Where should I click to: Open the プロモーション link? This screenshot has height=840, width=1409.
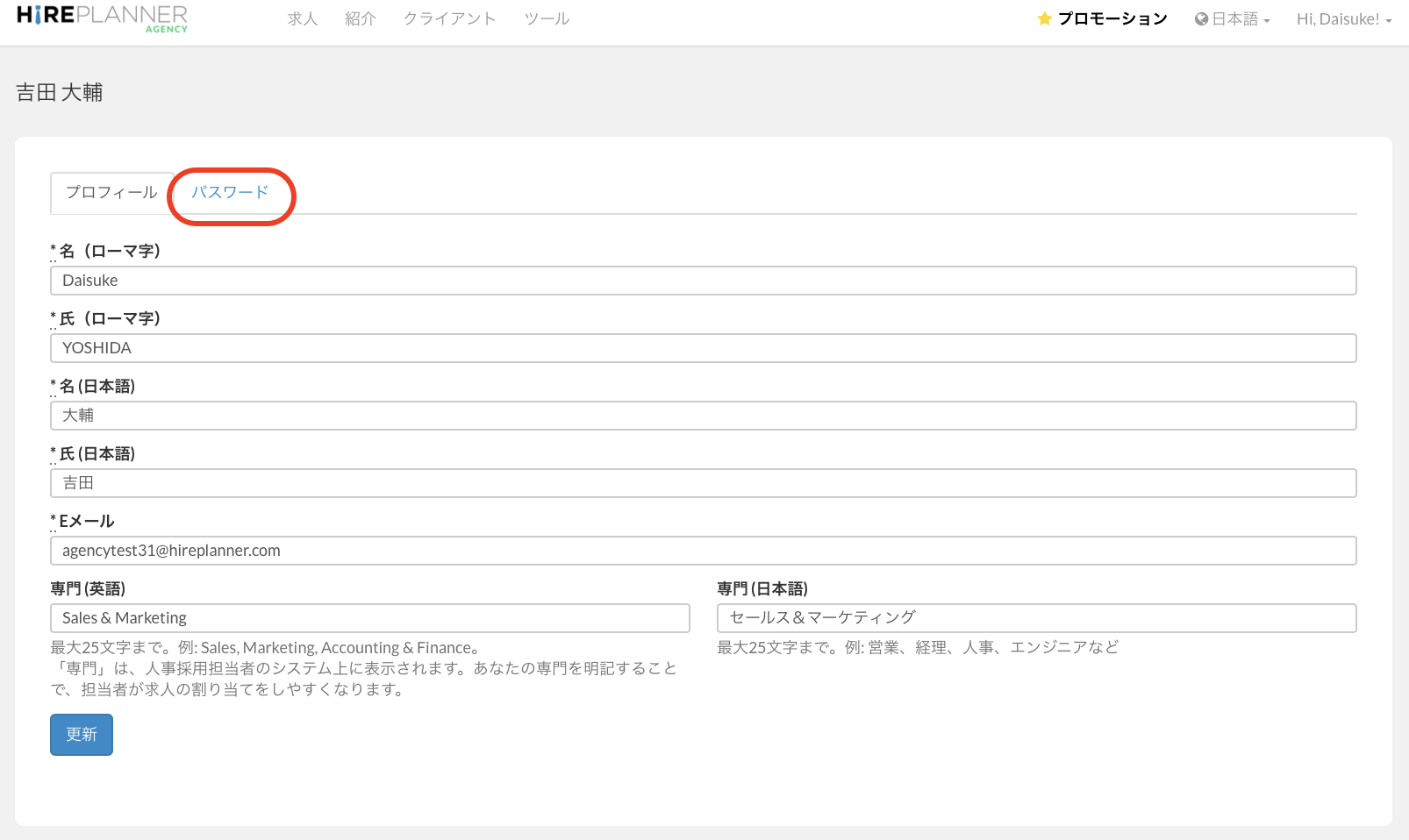pos(1112,19)
